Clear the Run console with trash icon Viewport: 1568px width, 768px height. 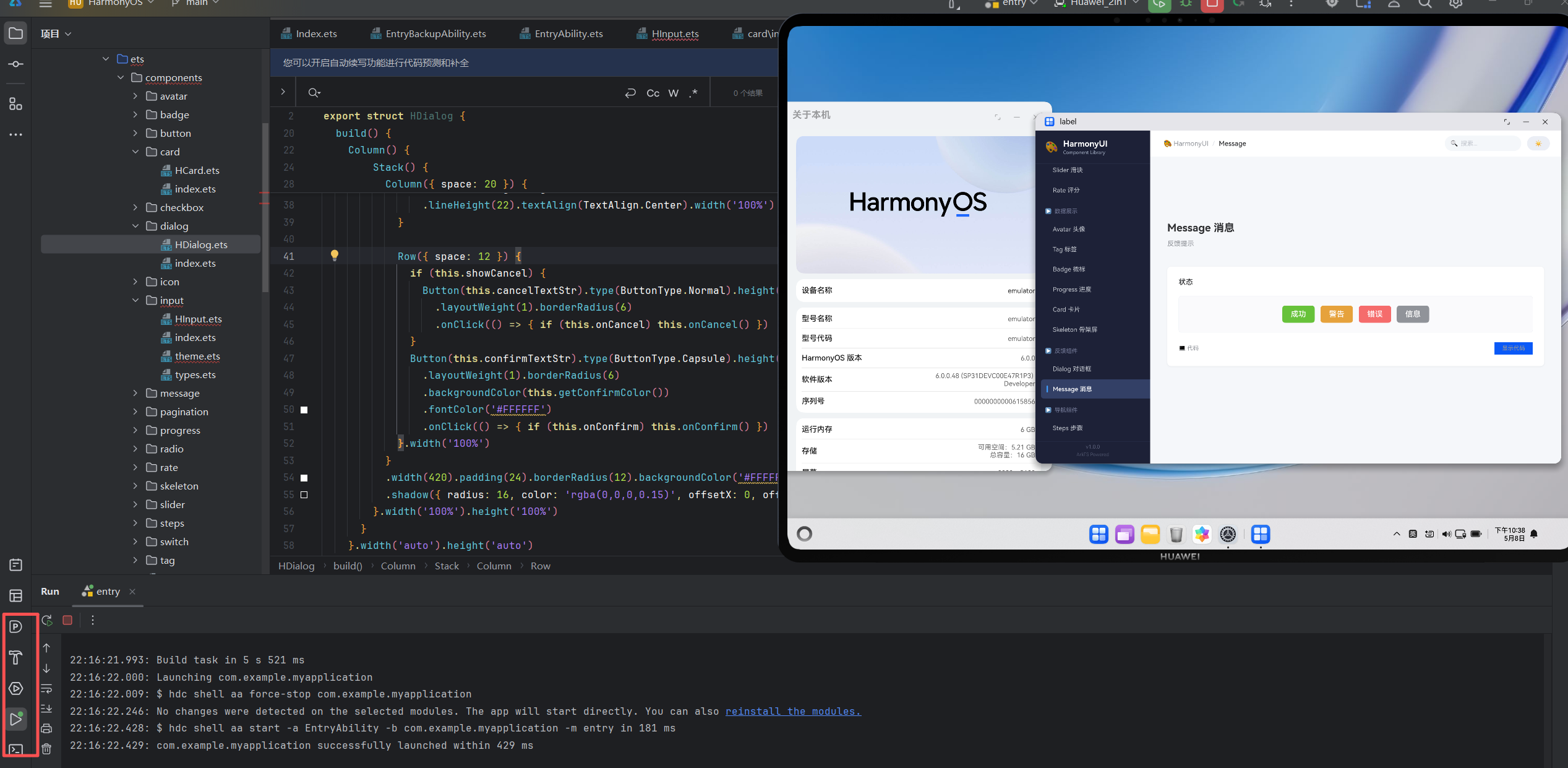coord(46,749)
